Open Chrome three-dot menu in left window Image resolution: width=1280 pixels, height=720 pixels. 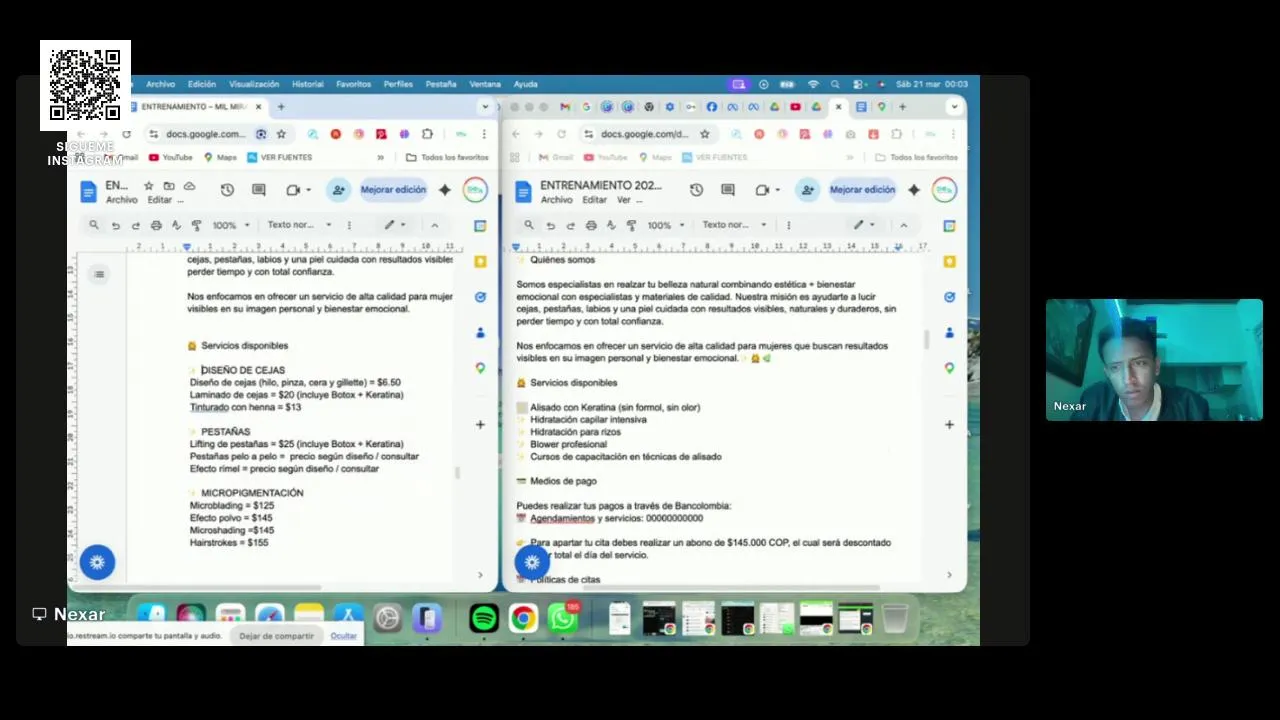[485, 134]
